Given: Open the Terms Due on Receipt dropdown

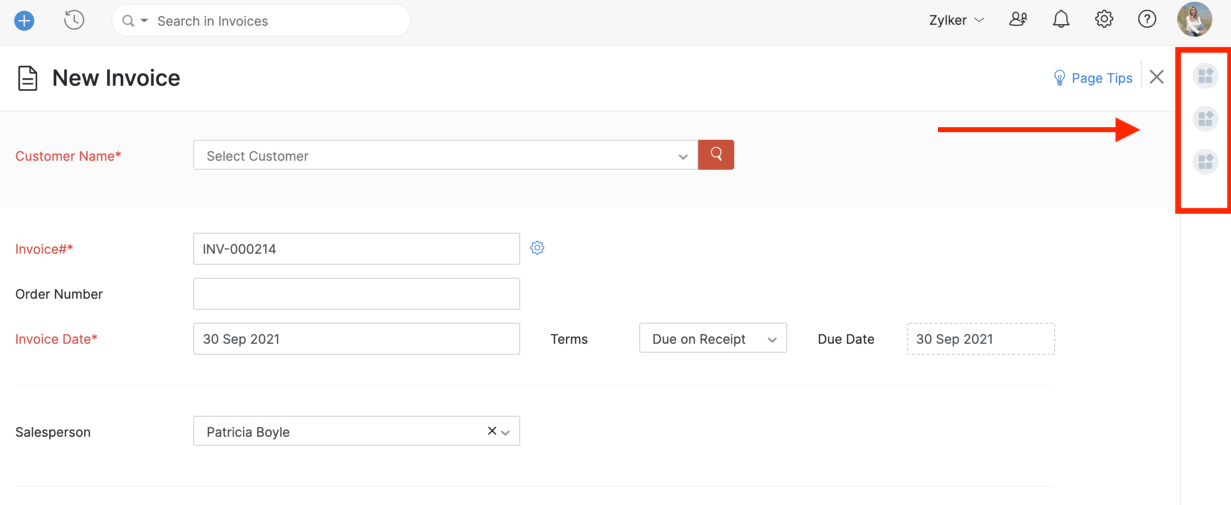Looking at the screenshot, I should [712, 339].
